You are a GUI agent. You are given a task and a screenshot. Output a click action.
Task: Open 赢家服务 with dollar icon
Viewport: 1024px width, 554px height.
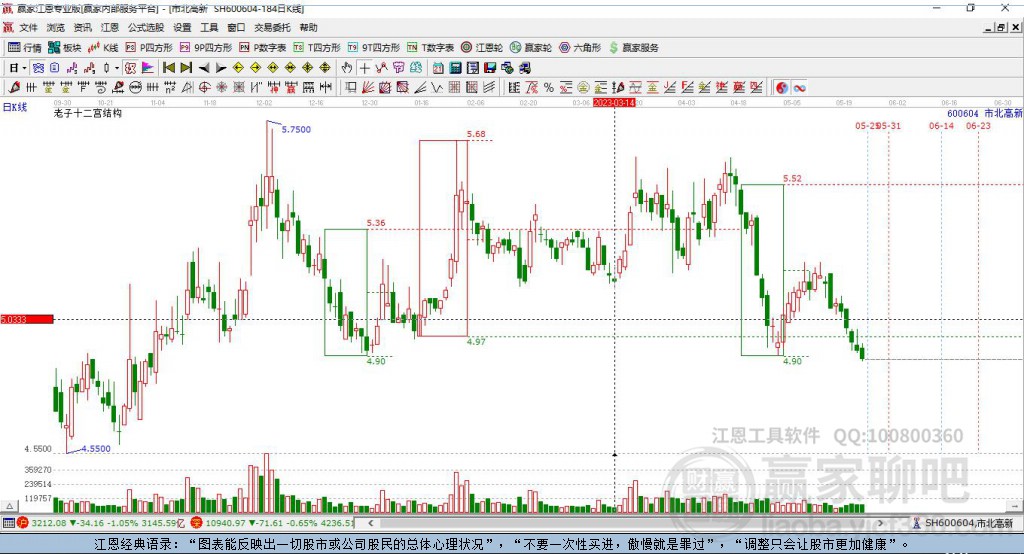pyautogui.click(x=633, y=47)
